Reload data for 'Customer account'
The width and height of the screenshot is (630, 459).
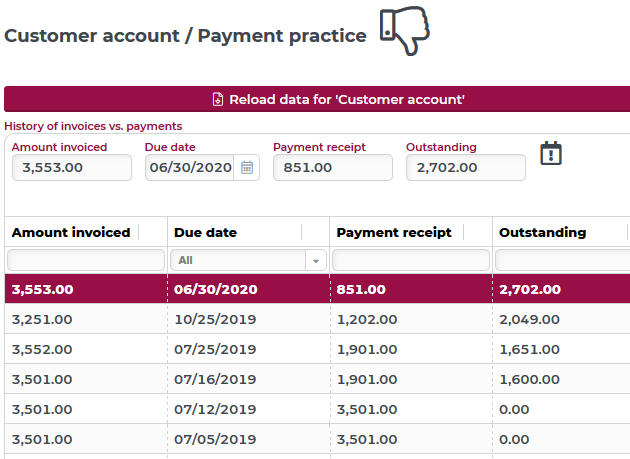[x=347, y=100]
